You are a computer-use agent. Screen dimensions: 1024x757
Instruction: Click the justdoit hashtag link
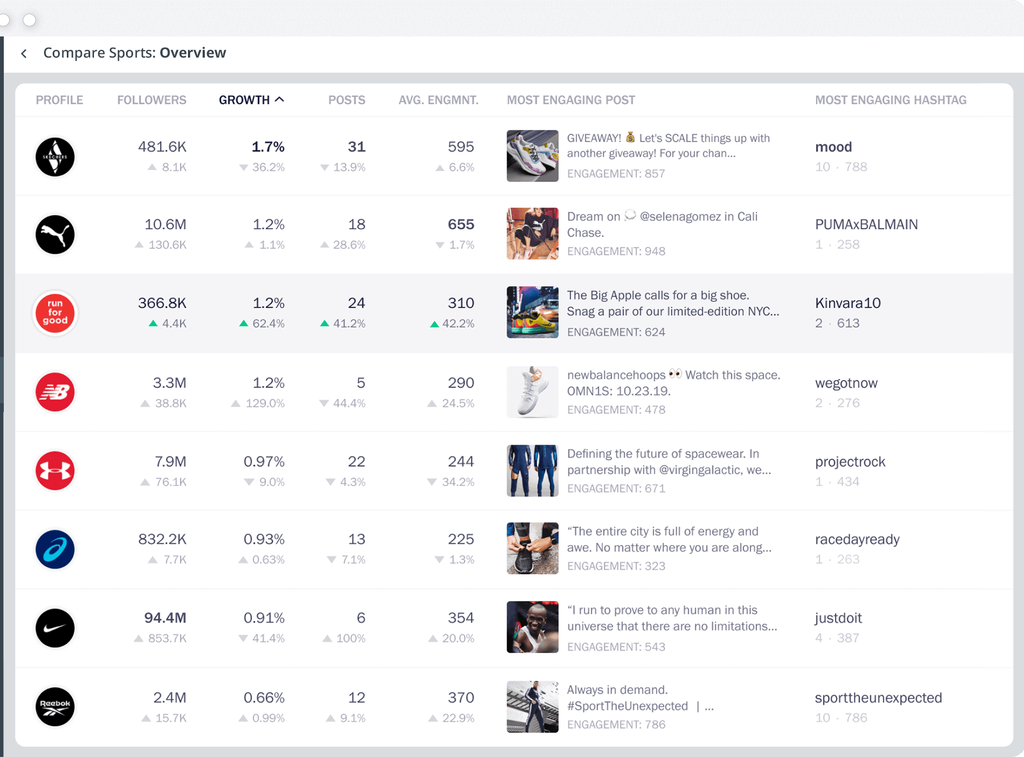coord(838,618)
